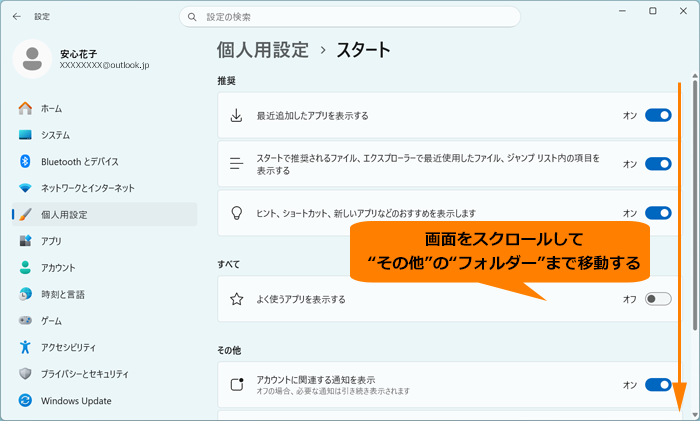700x421 pixels.
Task: Open Bluetooth とデバイス category
Action: click(x=104, y=162)
